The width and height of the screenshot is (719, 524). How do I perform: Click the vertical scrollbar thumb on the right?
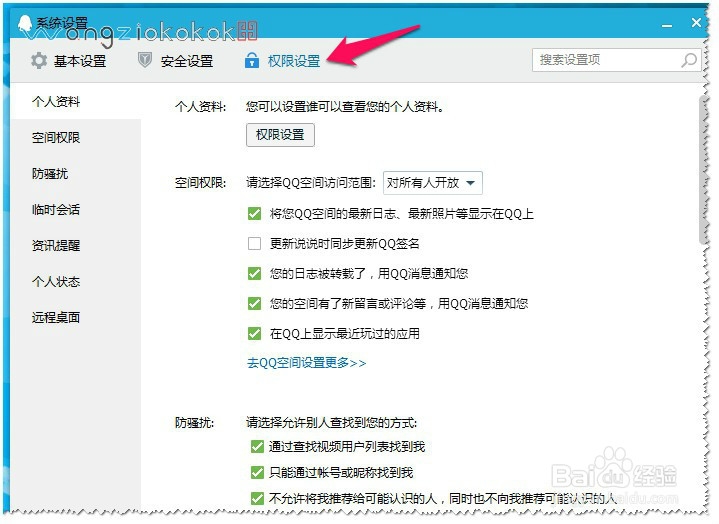click(x=704, y=170)
